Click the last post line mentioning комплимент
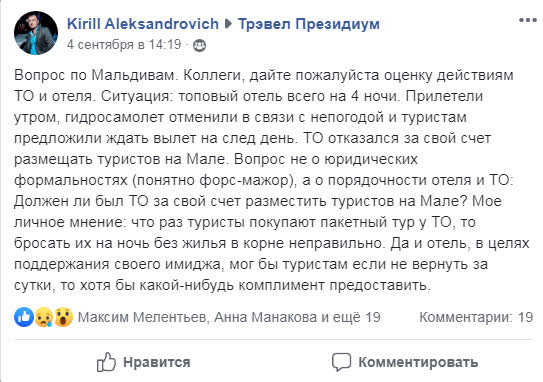Image resolution: width=543 pixels, height=382 pixels. click(x=222, y=285)
